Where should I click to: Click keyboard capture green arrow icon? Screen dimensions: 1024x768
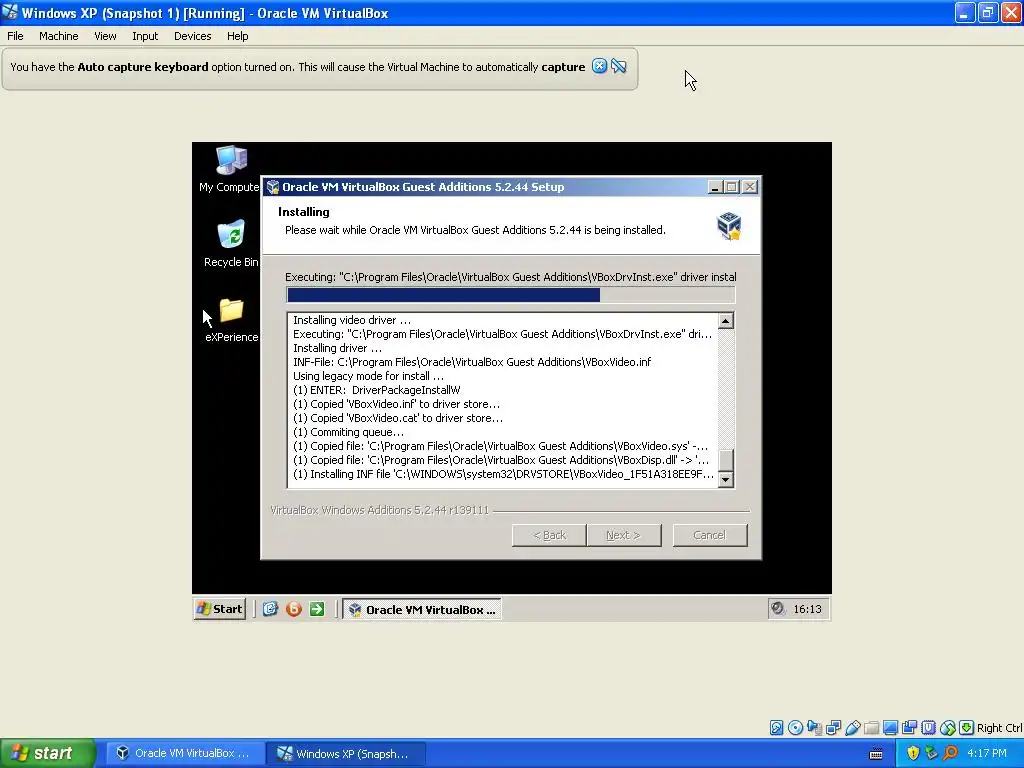pos(967,728)
